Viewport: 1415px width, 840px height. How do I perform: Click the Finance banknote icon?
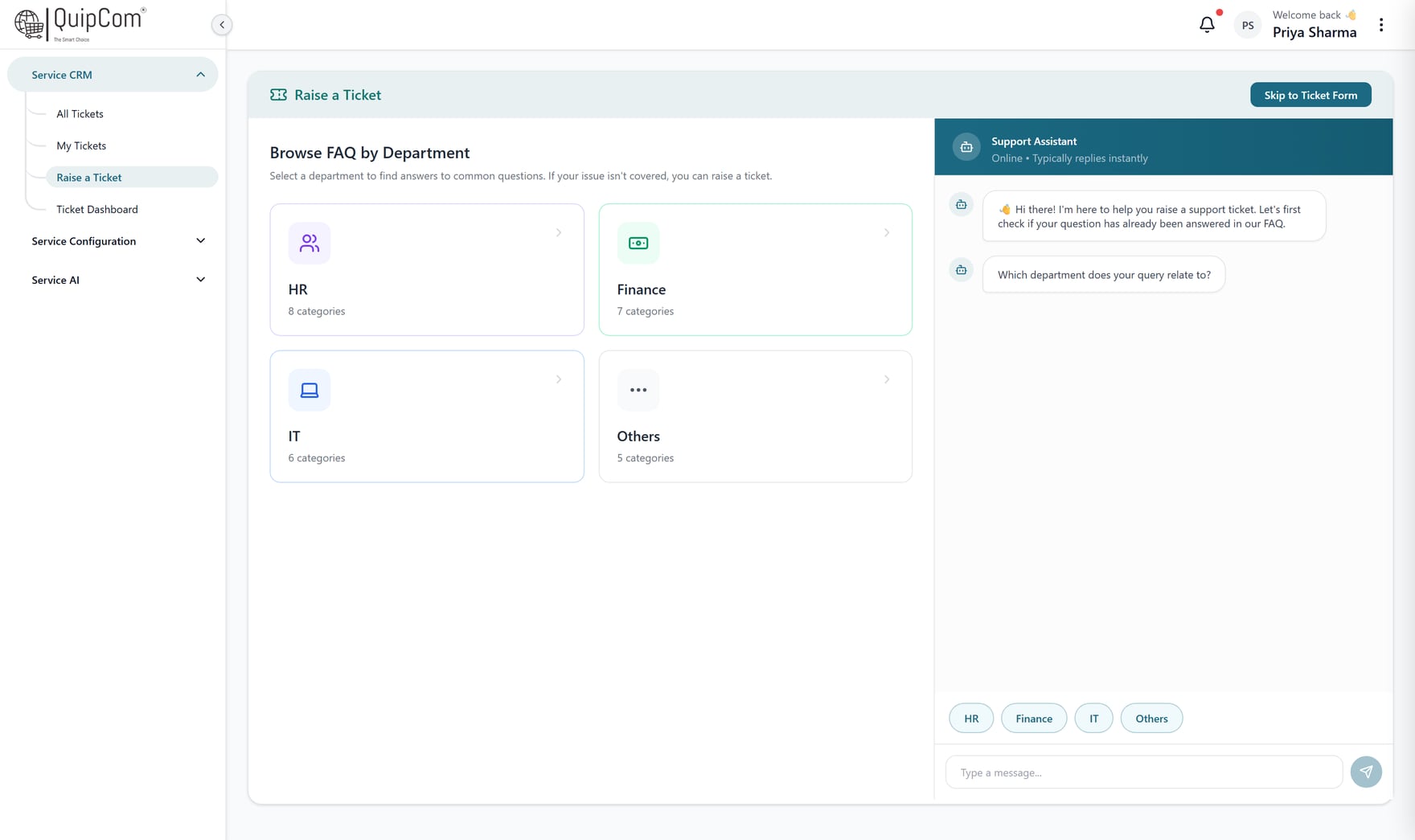point(638,243)
